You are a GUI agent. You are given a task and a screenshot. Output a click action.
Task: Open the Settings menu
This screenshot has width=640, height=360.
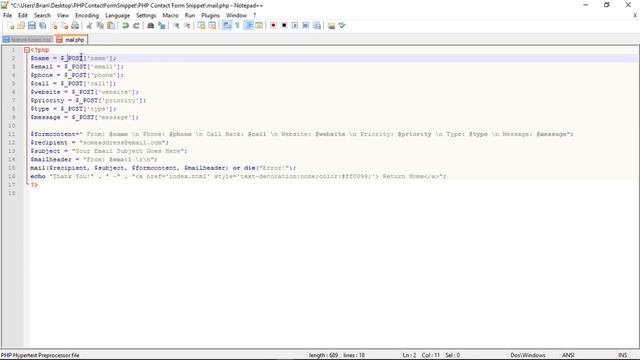(x=146, y=16)
